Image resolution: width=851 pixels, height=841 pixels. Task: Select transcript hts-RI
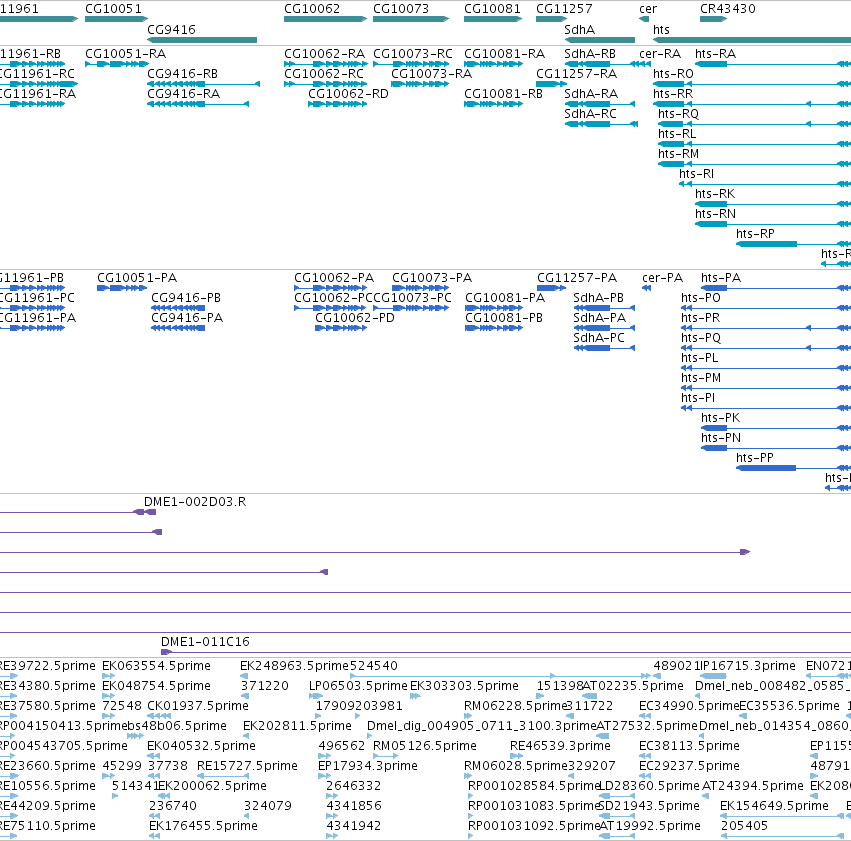pyautogui.click(x=696, y=174)
